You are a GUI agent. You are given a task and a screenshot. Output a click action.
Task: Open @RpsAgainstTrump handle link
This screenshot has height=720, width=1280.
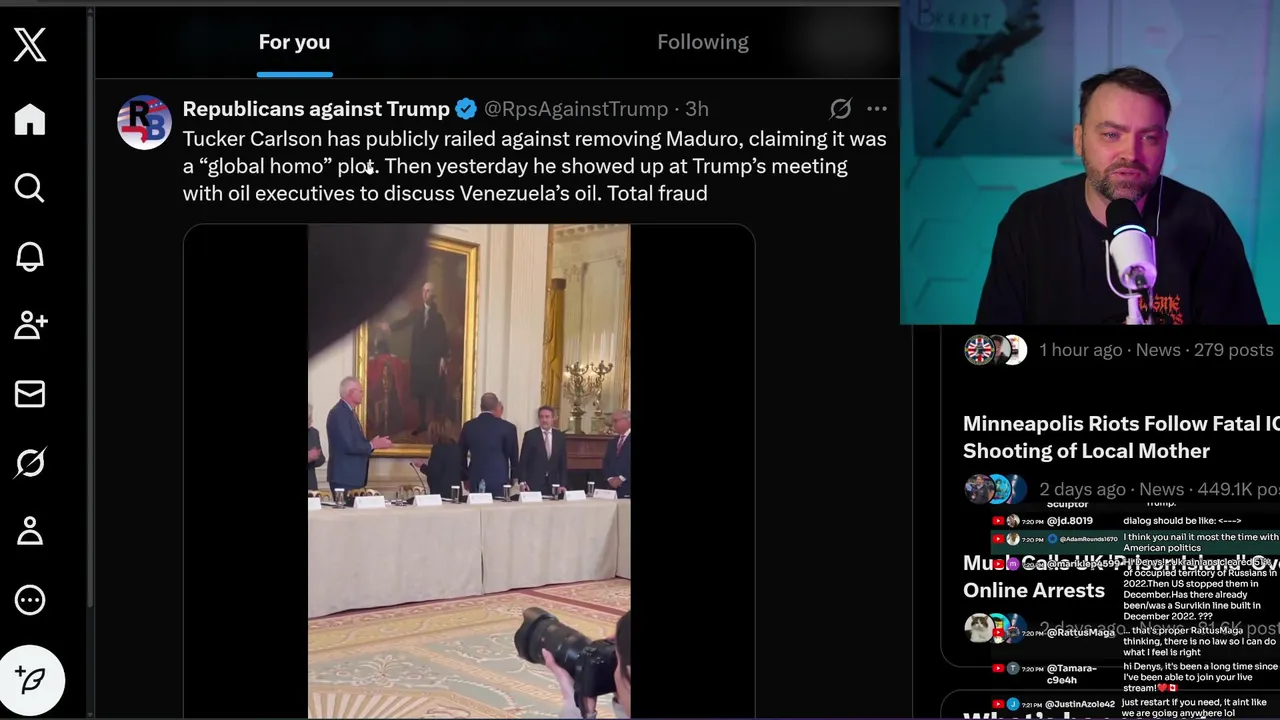(576, 109)
